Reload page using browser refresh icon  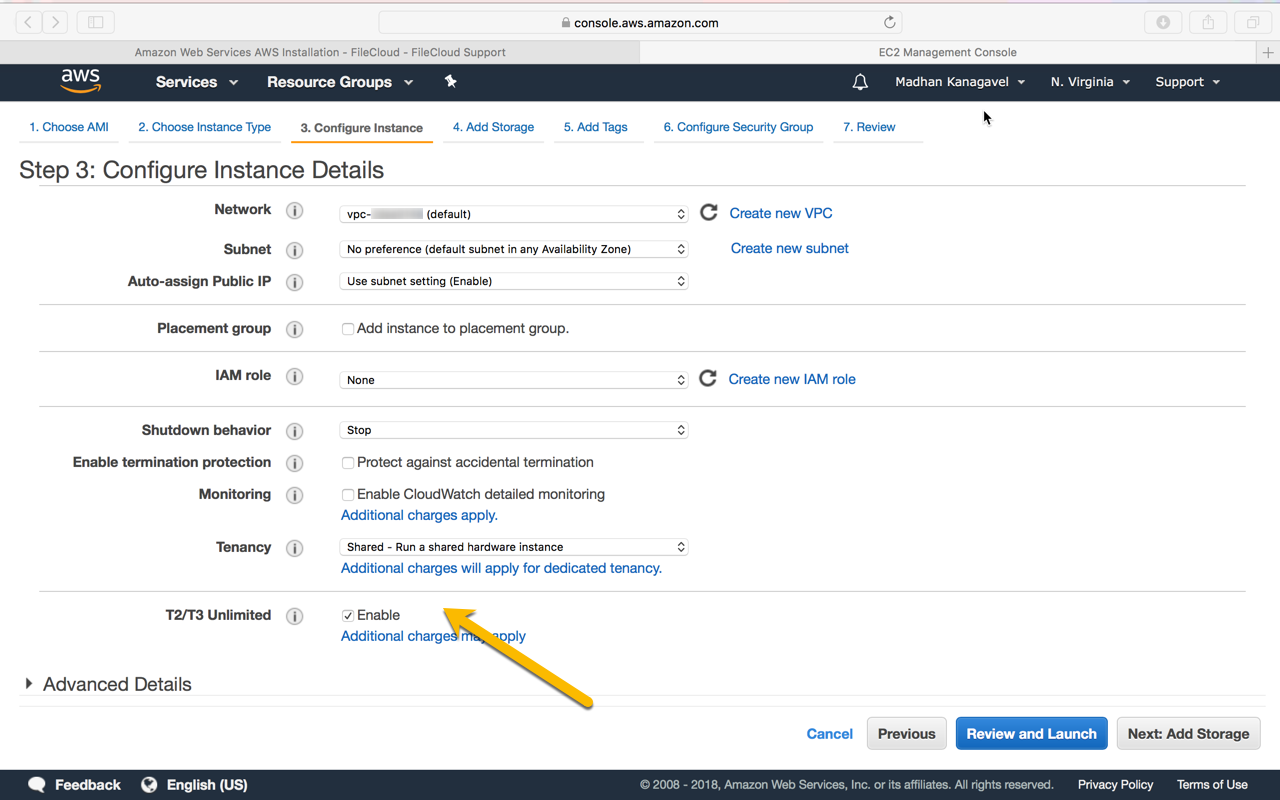tap(889, 22)
